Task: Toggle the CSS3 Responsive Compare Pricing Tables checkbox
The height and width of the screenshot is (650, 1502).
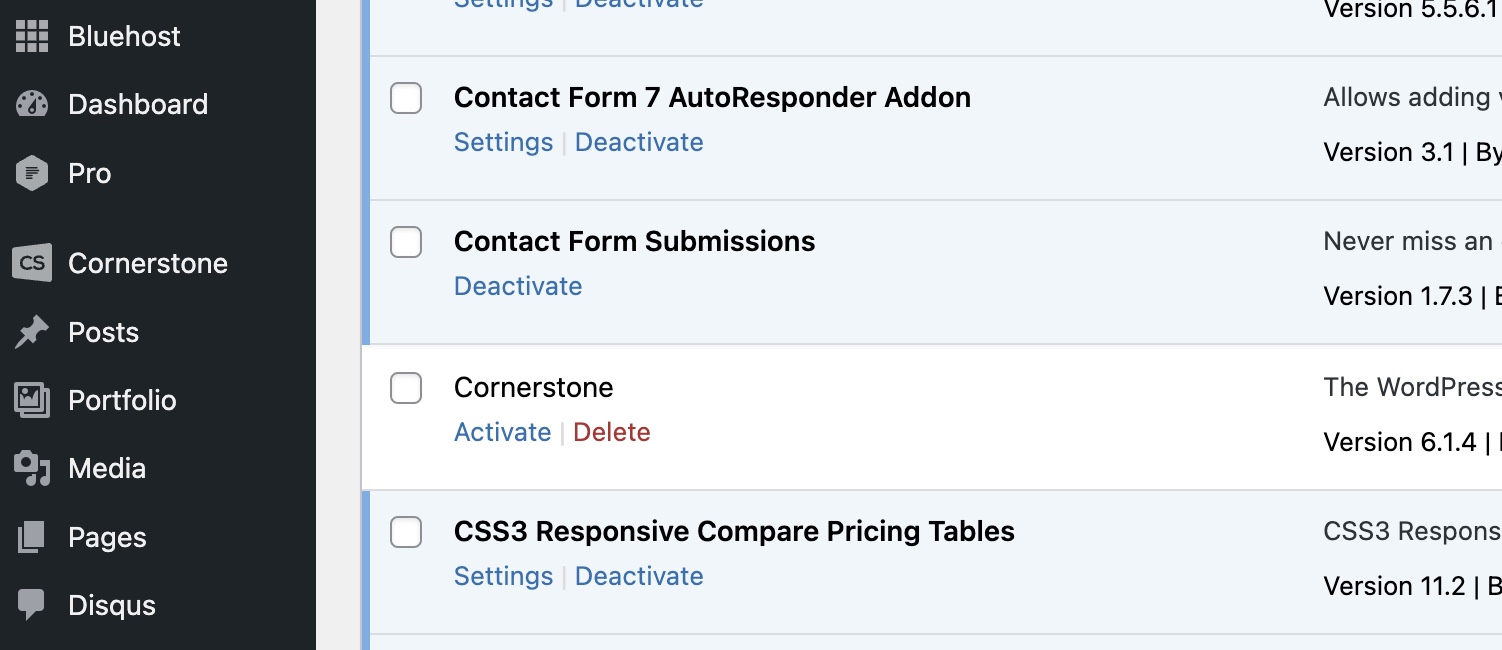Action: 406,532
